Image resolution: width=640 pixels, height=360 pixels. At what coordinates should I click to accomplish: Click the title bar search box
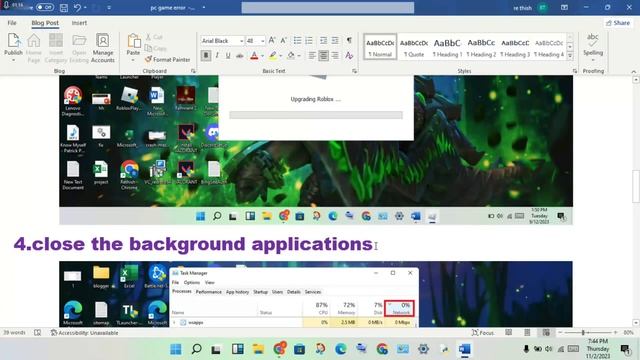[328, 7]
